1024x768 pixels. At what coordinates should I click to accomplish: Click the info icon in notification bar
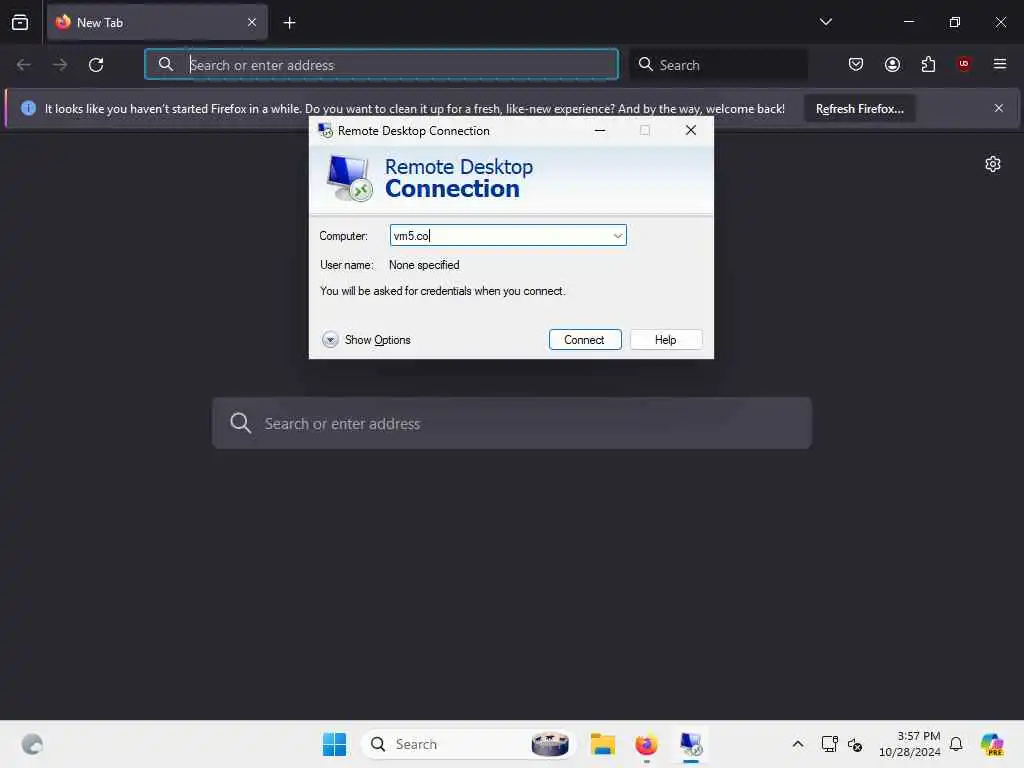pos(28,108)
